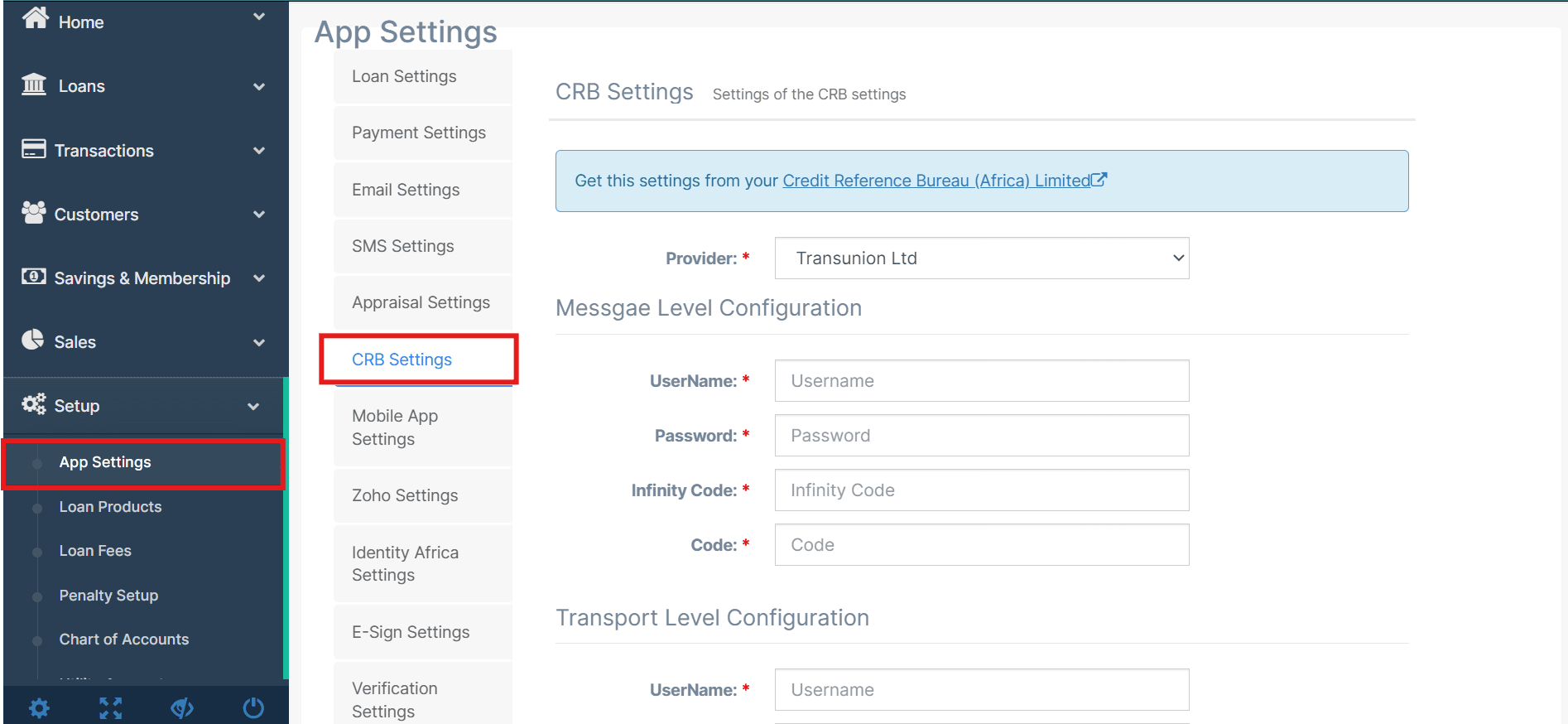The width and height of the screenshot is (1568, 724).
Task: Open the Home menu label
Action: point(81,22)
